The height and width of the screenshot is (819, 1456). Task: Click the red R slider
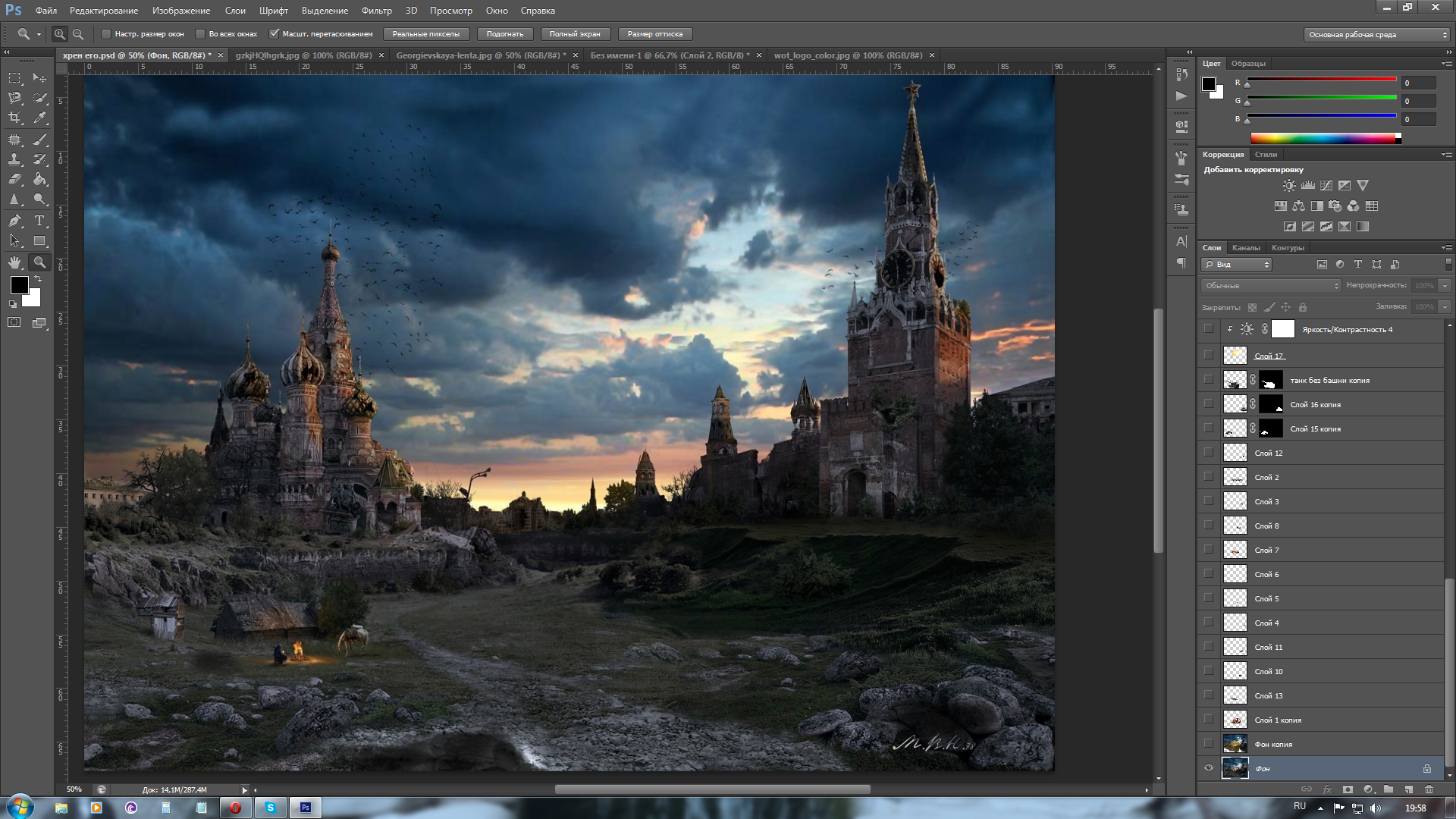tap(1321, 80)
